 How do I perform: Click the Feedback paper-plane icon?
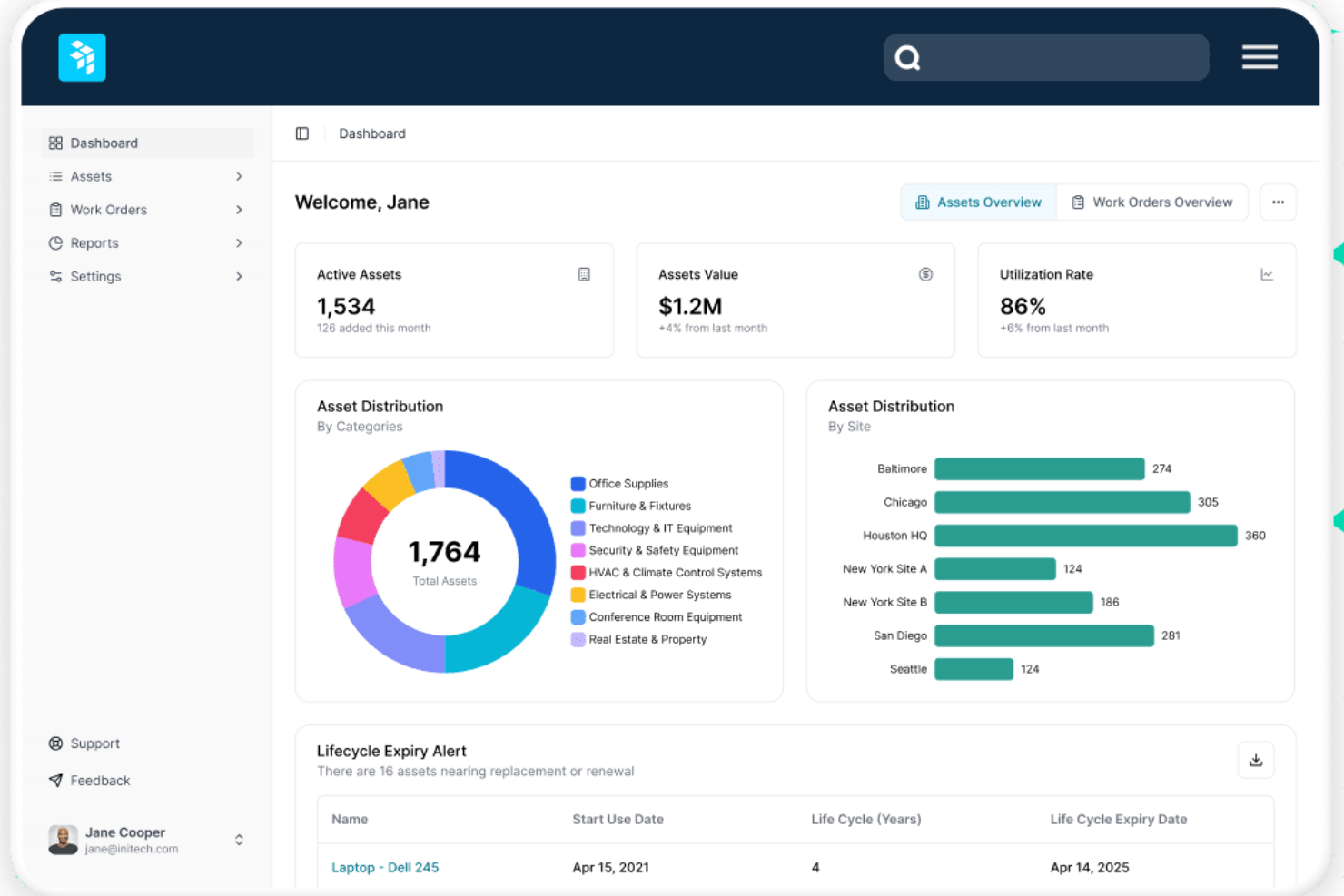click(55, 780)
